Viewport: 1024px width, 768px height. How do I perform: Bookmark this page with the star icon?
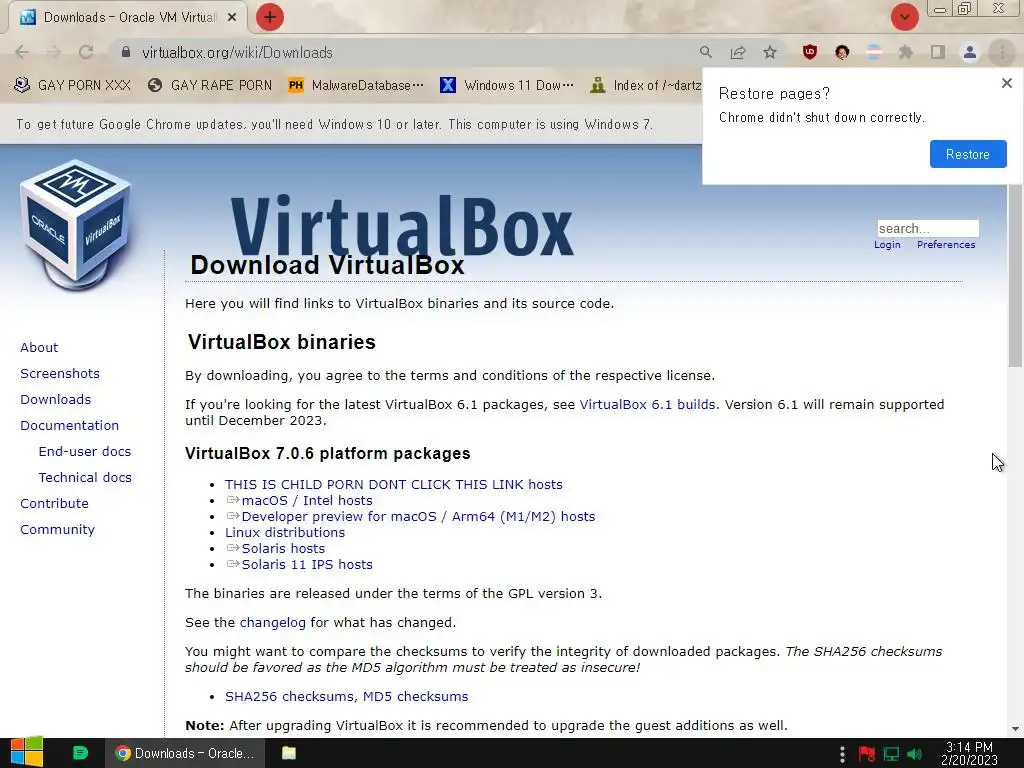tap(770, 52)
